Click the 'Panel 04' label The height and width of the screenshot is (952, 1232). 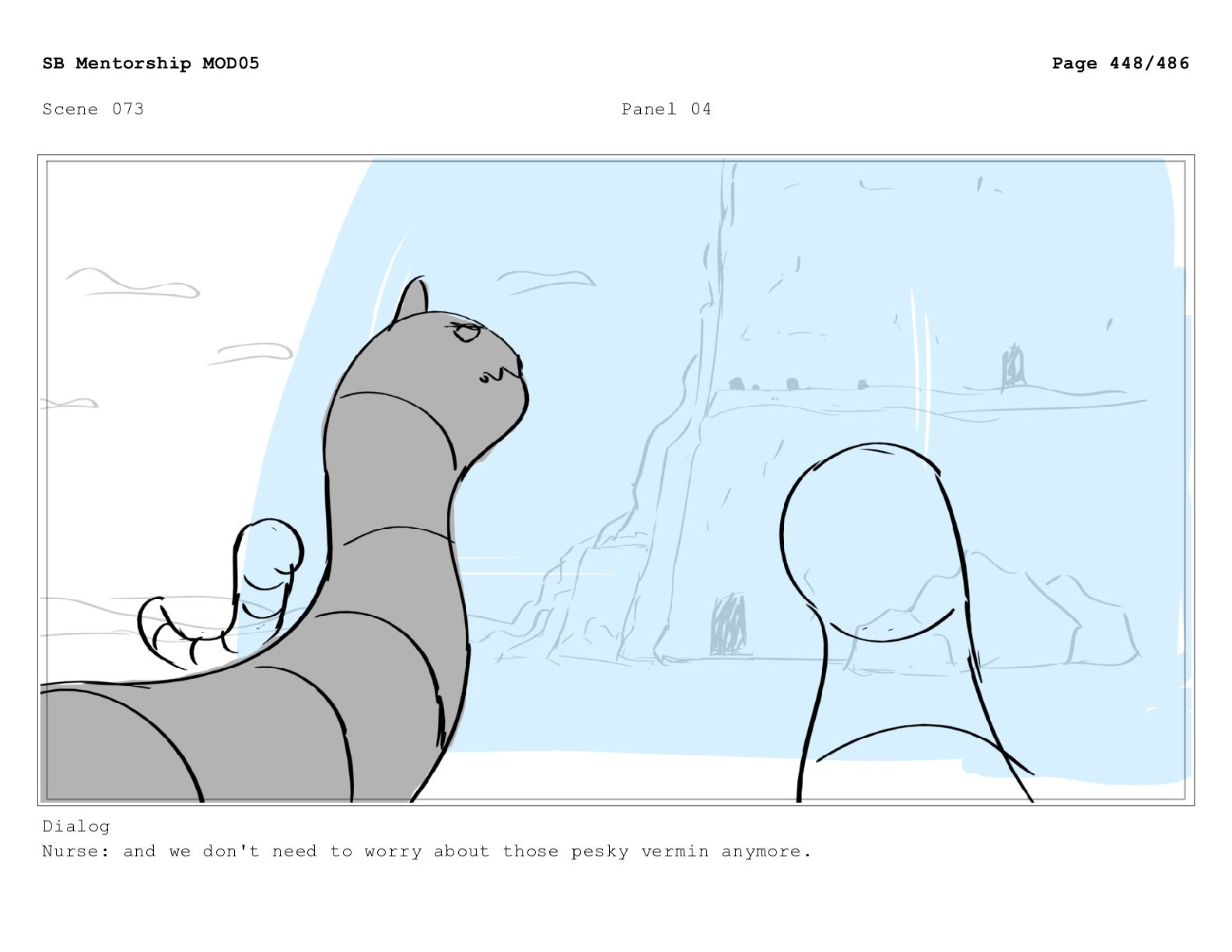pyautogui.click(x=667, y=109)
